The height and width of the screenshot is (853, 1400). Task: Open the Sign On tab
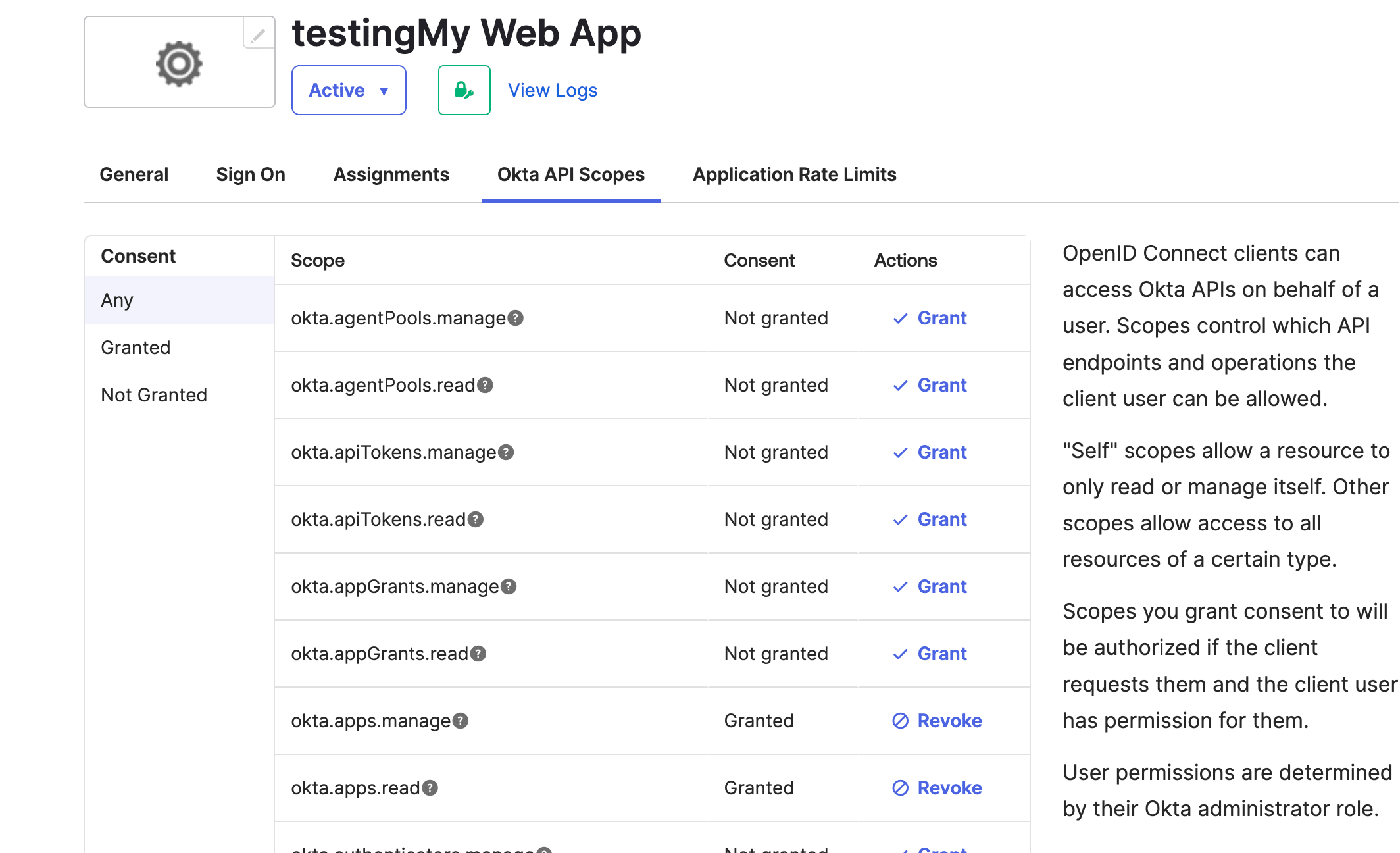[x=251, y=174]
